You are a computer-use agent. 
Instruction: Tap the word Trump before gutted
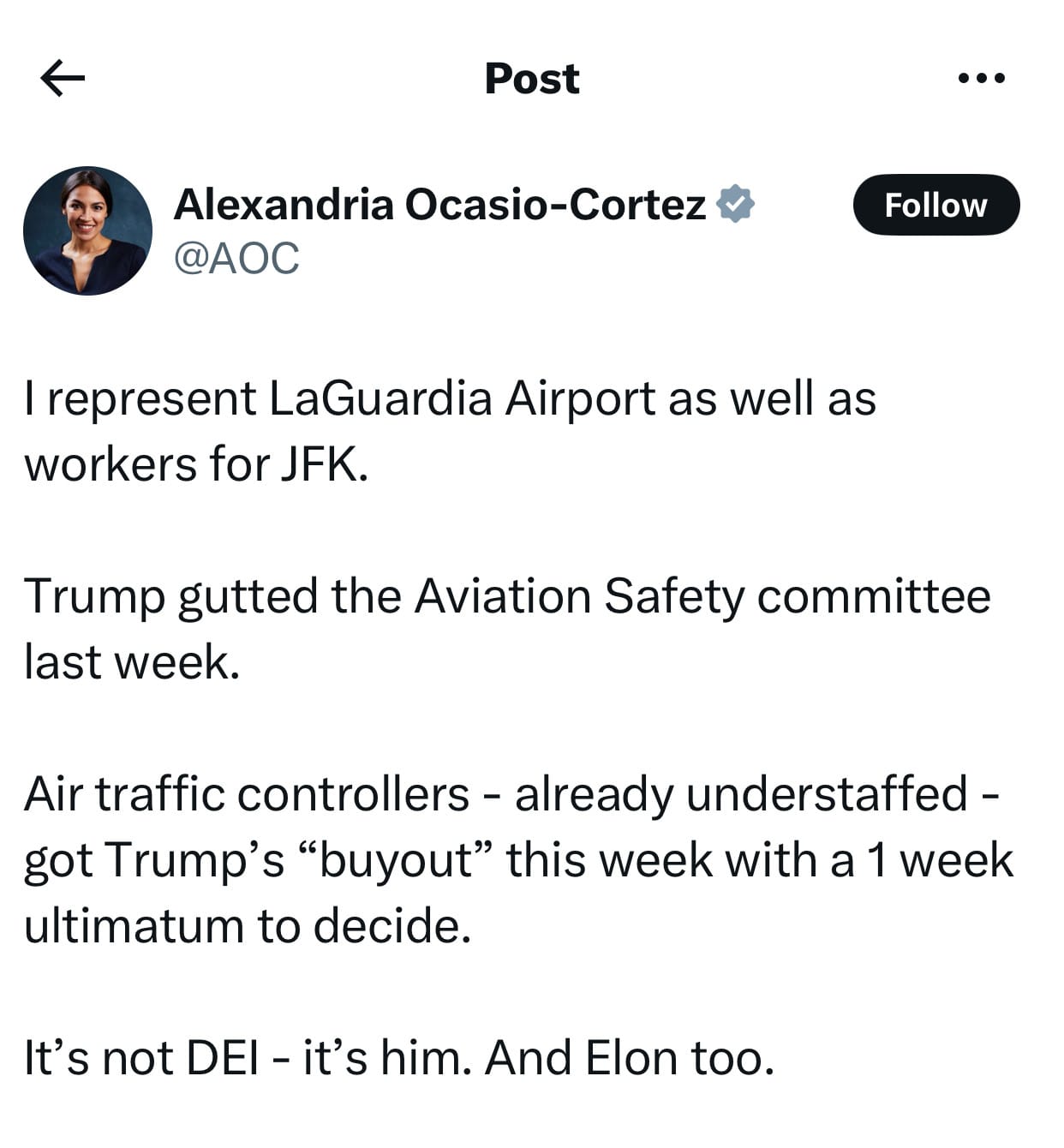click(94, 597)
